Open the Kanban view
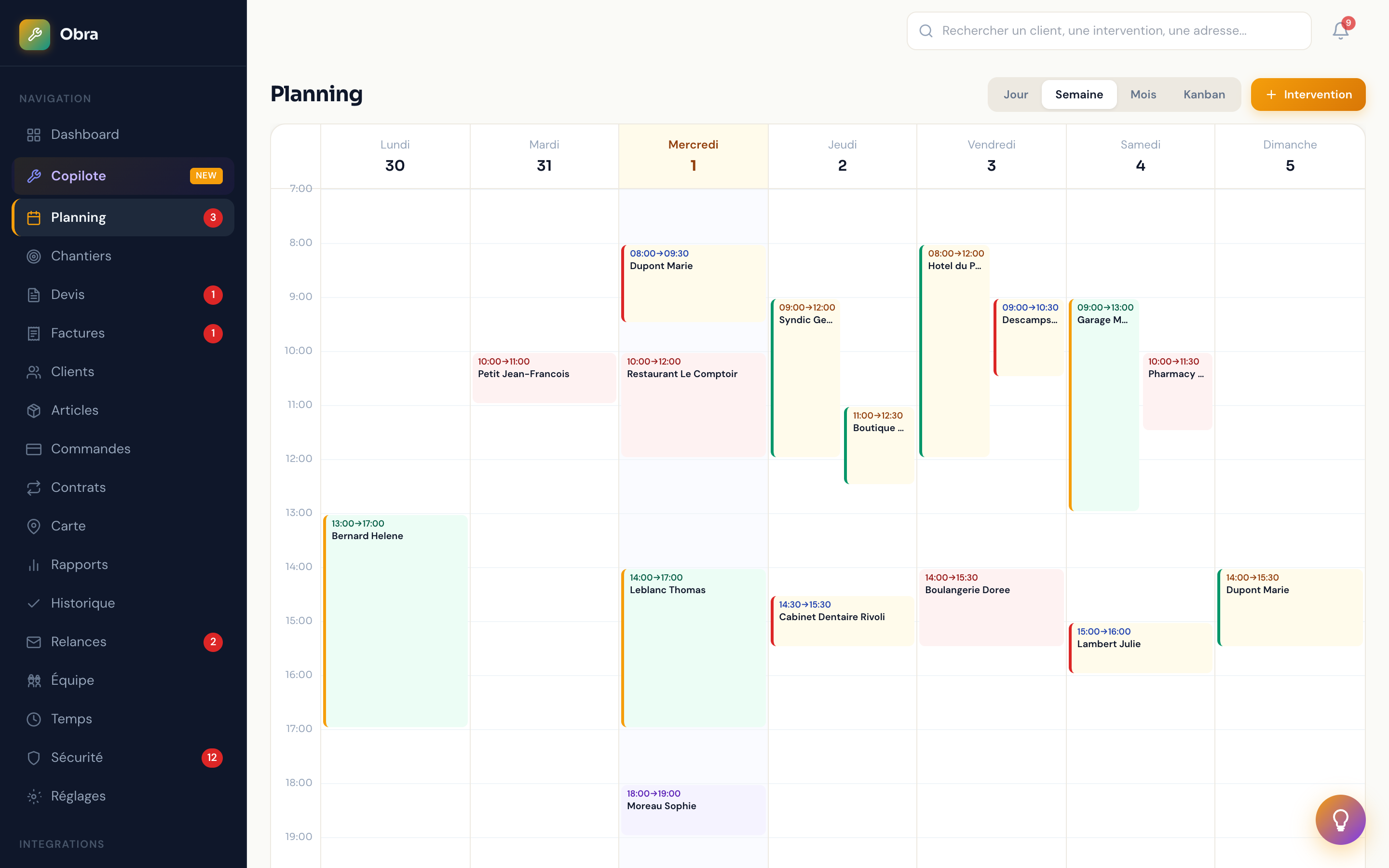This screenshot has width=1389, height=868. 1204,94
